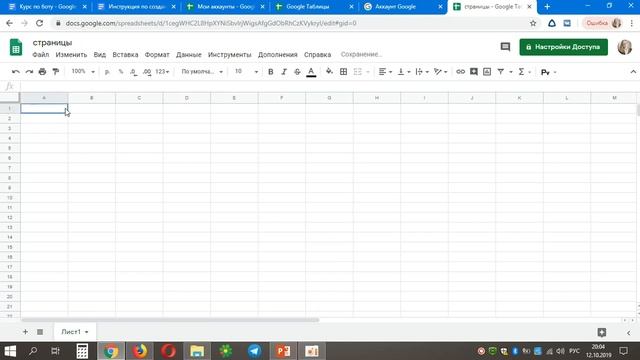Format as currency with ruble icon
The image size is (640, 360).
(107, 72)
